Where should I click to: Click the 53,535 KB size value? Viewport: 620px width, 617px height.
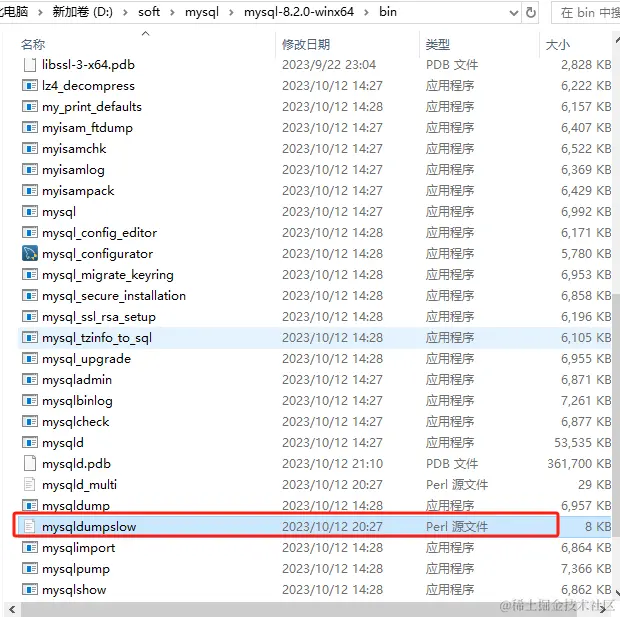(x=582, y=443)
